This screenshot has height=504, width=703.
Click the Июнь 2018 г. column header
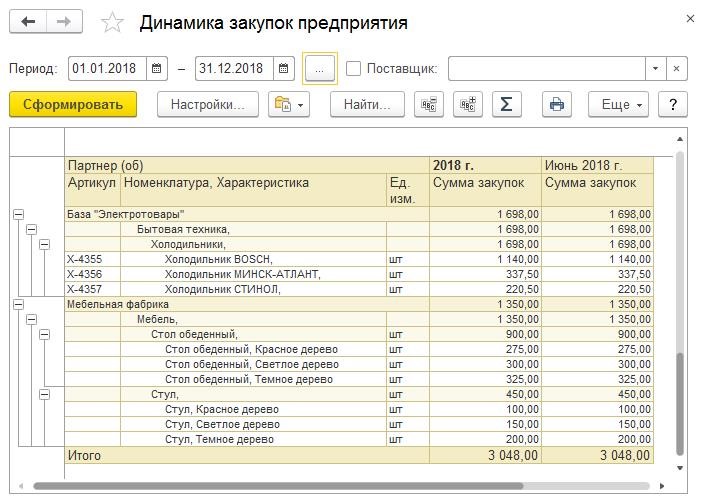(598, 165)
